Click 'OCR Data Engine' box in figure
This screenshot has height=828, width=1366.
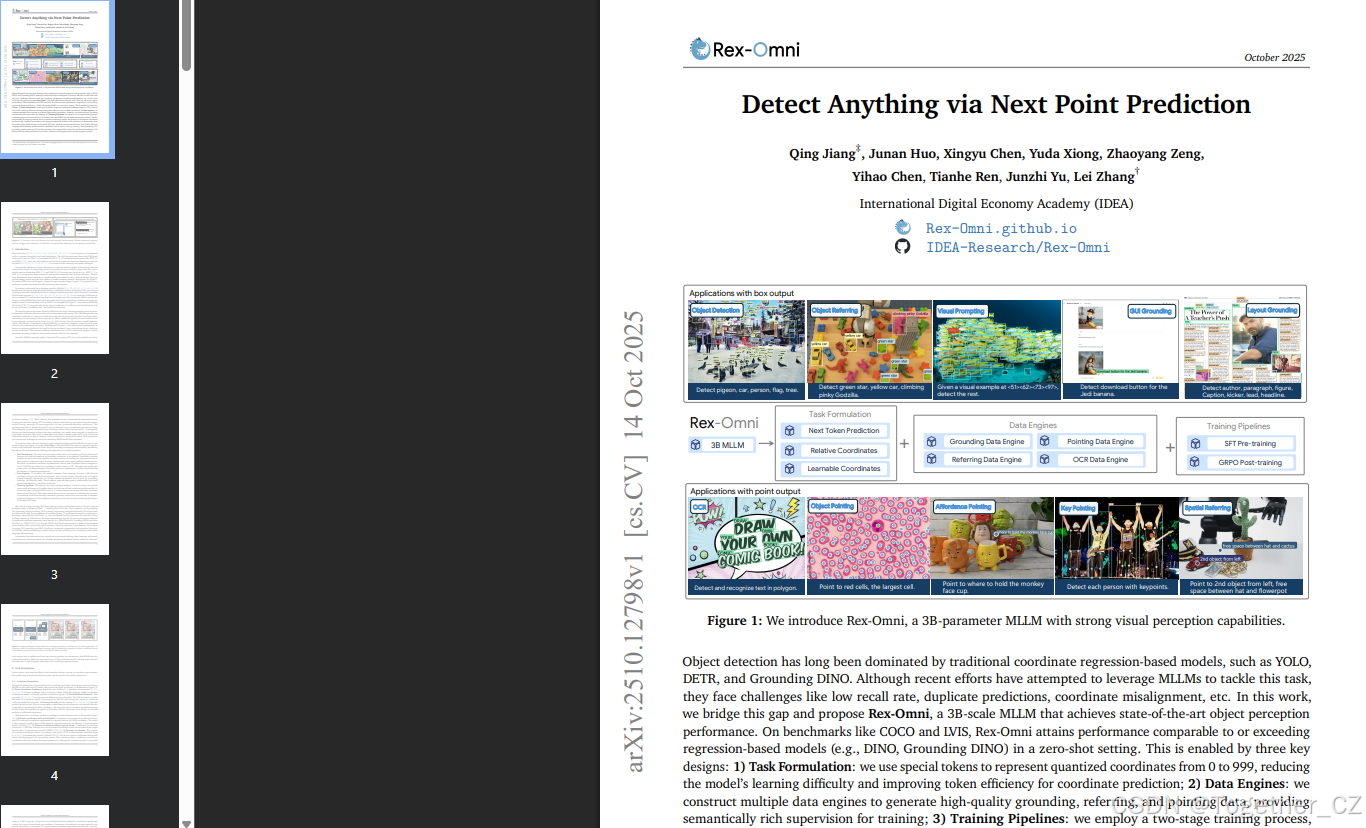(1091, 459)
